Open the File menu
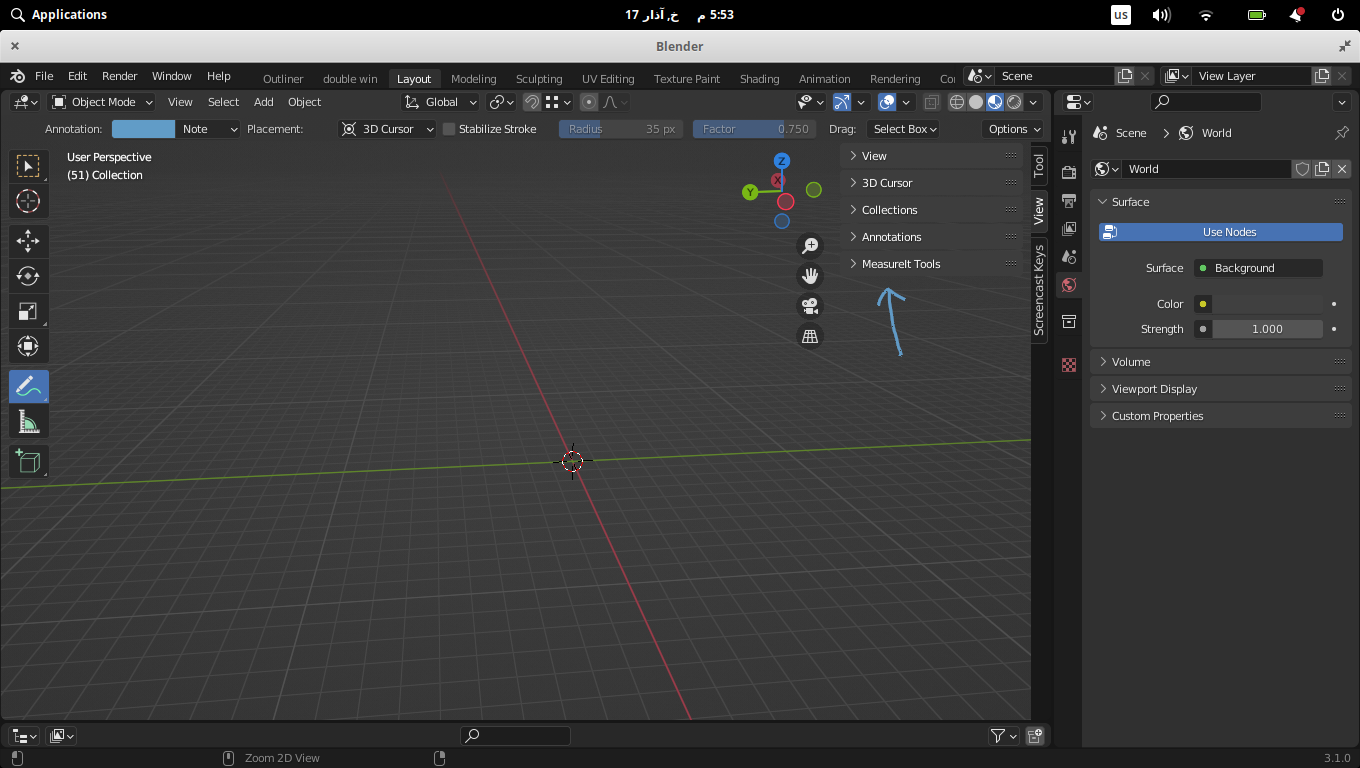Screen dimensions: 1360x768 44,76
